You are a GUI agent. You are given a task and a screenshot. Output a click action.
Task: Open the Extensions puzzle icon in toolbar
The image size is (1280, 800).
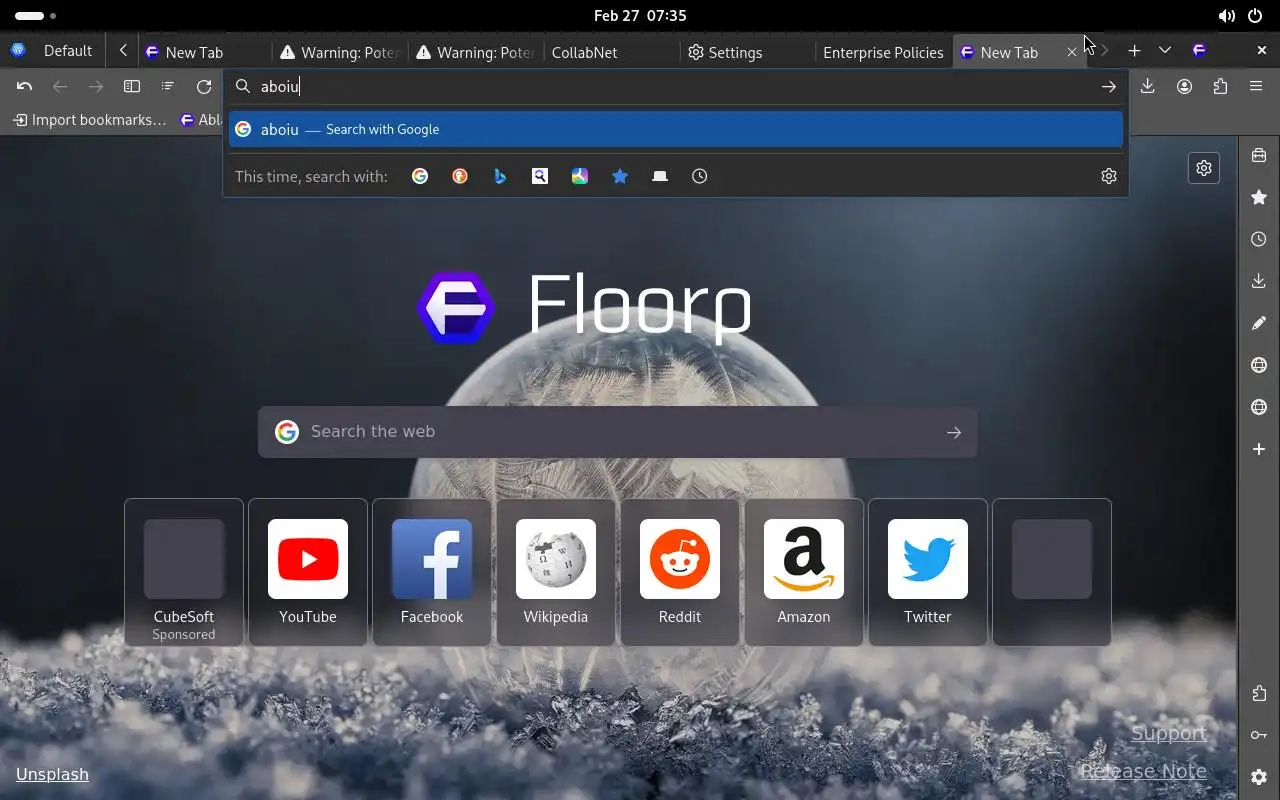pos(1220,87)
